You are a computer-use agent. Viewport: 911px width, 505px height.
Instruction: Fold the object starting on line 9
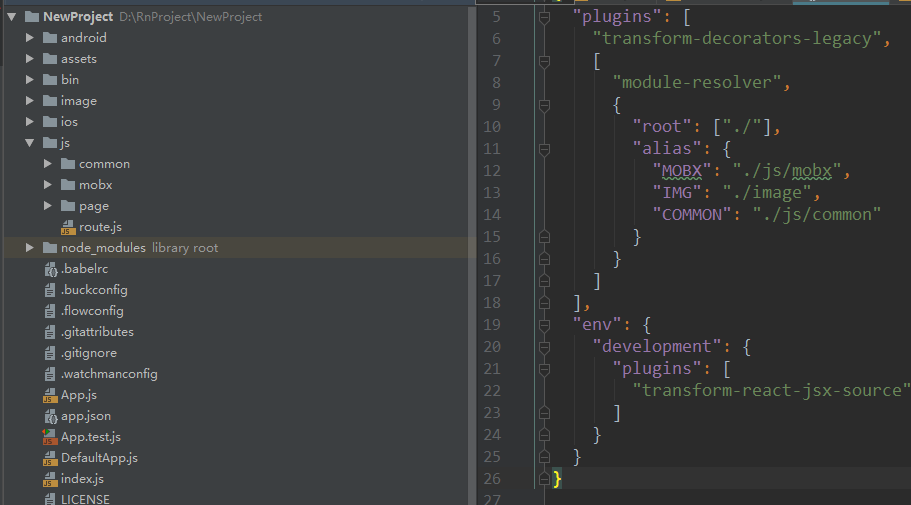[x=544, y=105]
